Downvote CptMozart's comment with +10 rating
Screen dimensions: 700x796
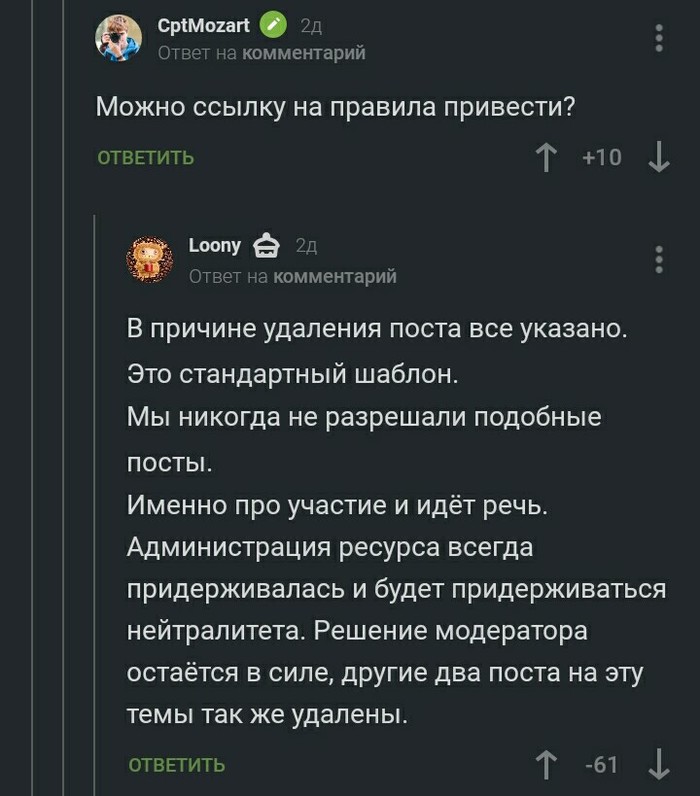point(659,158)
